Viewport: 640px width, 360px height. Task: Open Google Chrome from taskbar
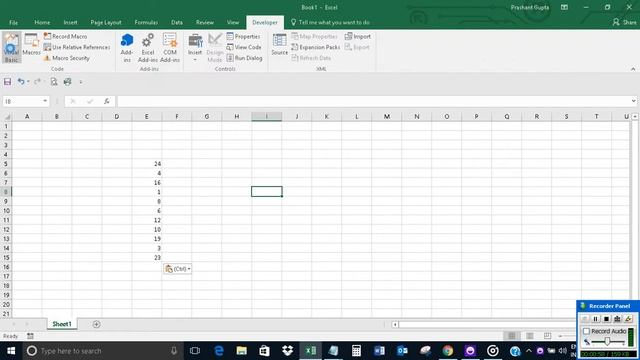pos(447,351)
